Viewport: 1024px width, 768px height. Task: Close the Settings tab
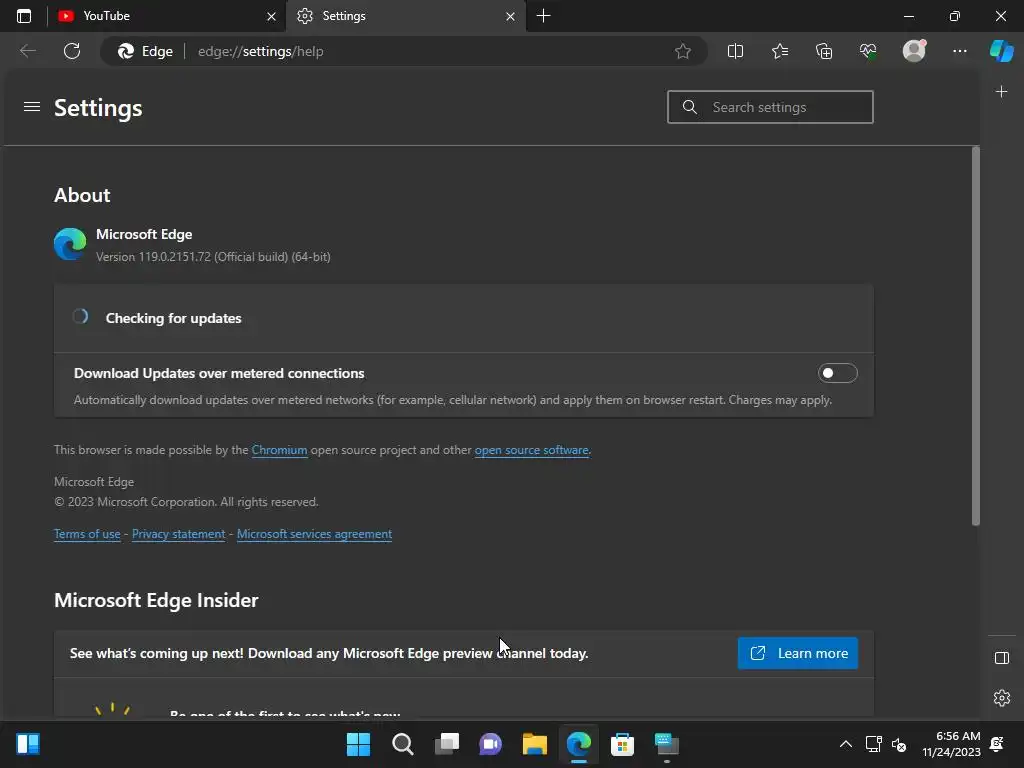tap(510, 16)
